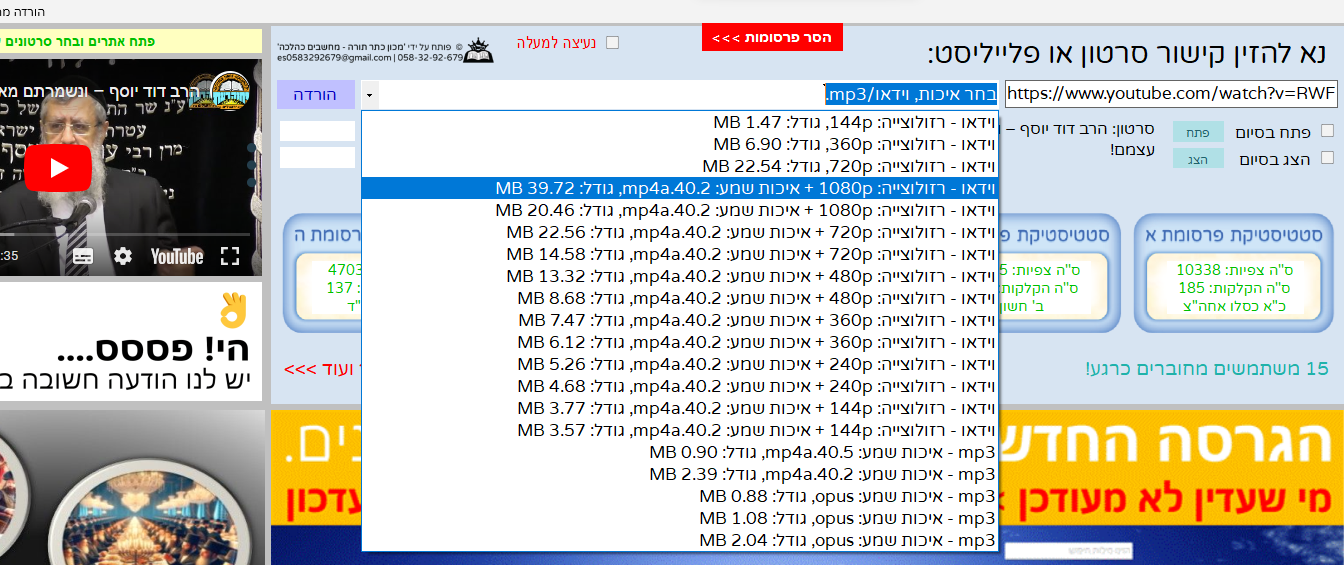Choose 360p with audio, size 6.12 MB
The image size is (1344, 565).
pos(680,342)
